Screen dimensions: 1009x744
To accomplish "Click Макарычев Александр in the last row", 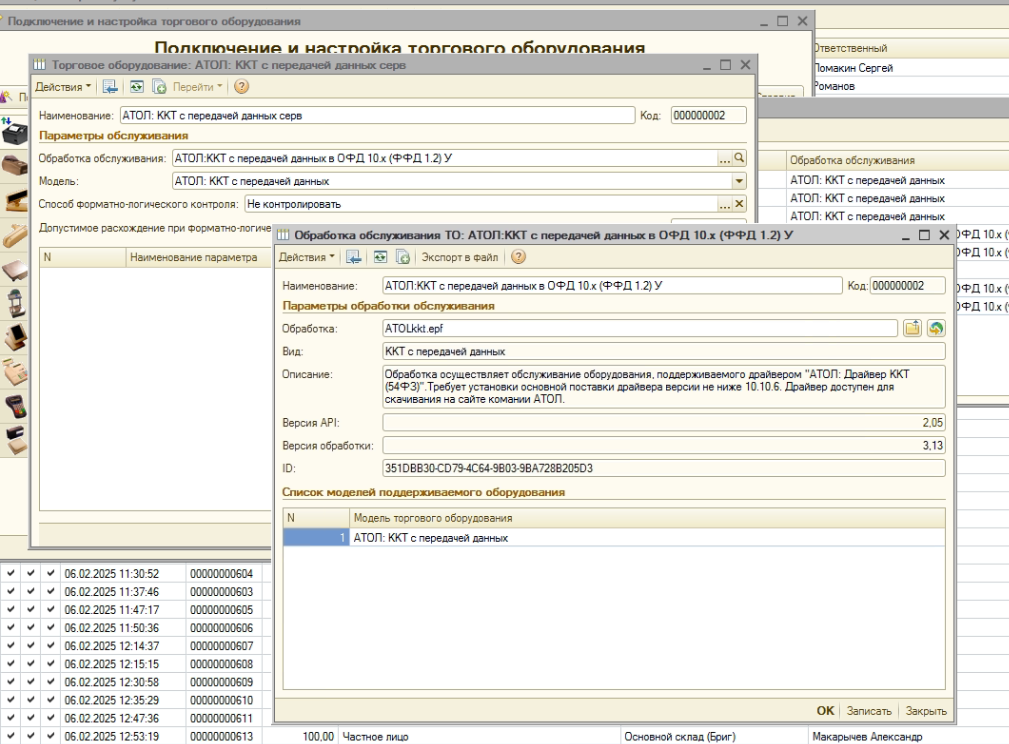I will (867, 736).
